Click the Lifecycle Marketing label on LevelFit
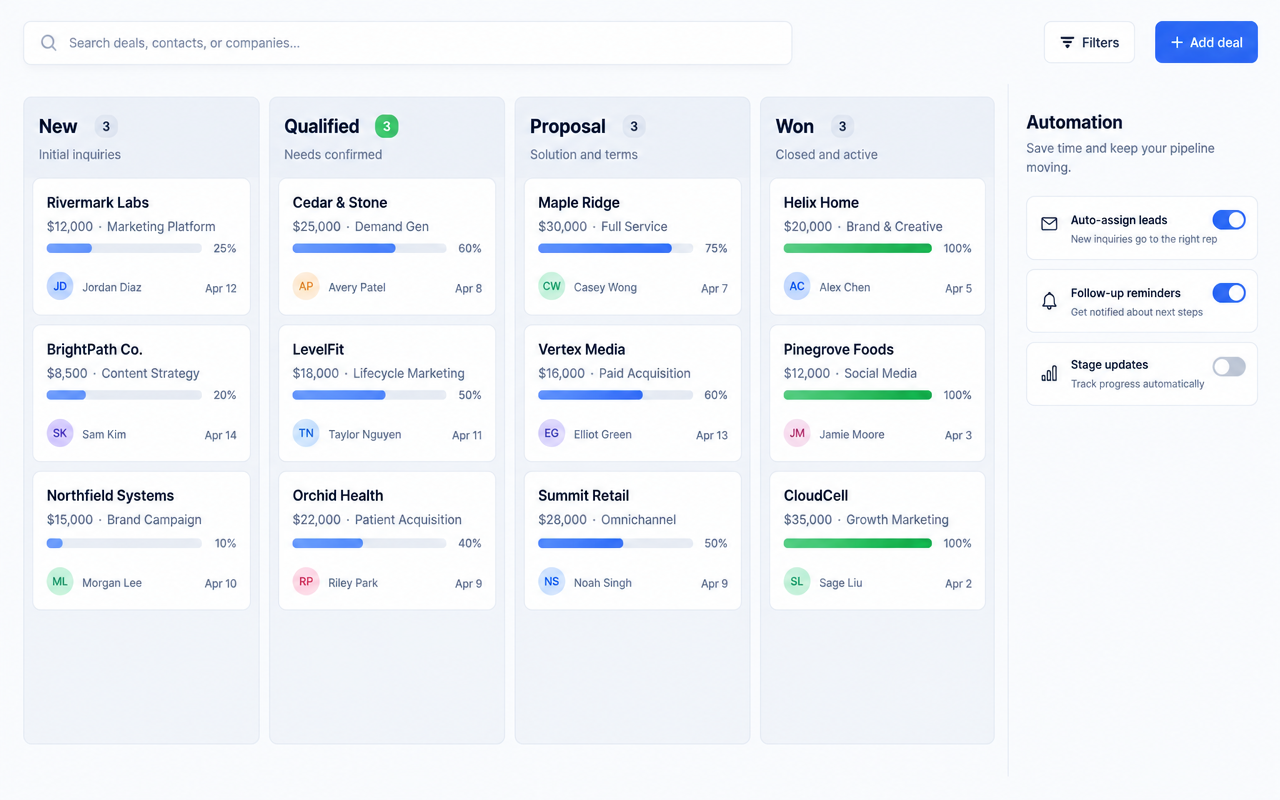 (x=409, y=373)
